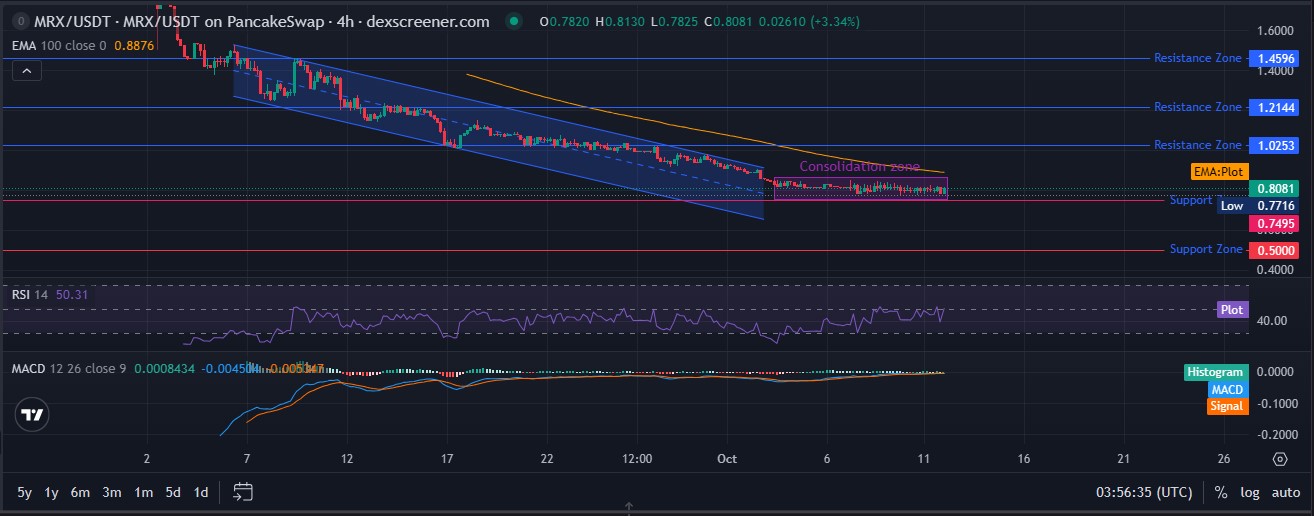Image resolution: width=1314 pixels, height=516 pixels.
Task: Select the 5d time range
Action: tap(173, 492)
